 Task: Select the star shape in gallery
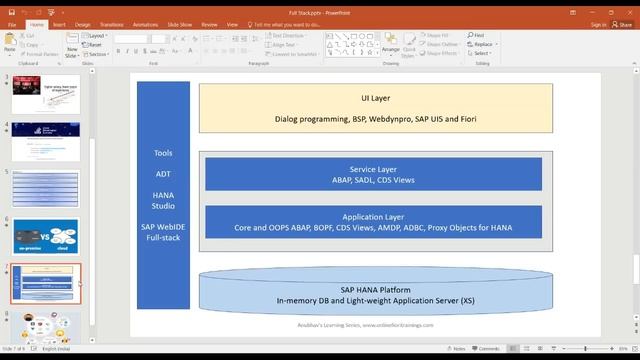tap(370, 52)
